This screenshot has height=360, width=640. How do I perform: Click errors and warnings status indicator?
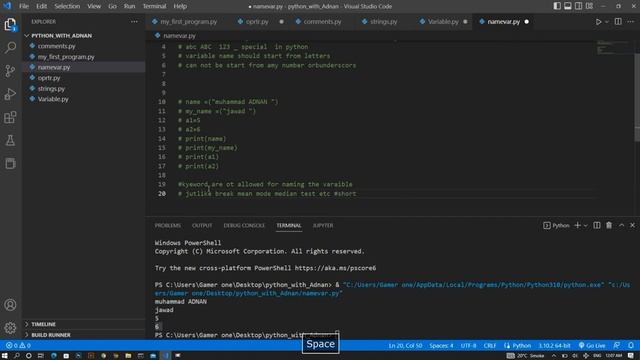[x=18, y=345]
